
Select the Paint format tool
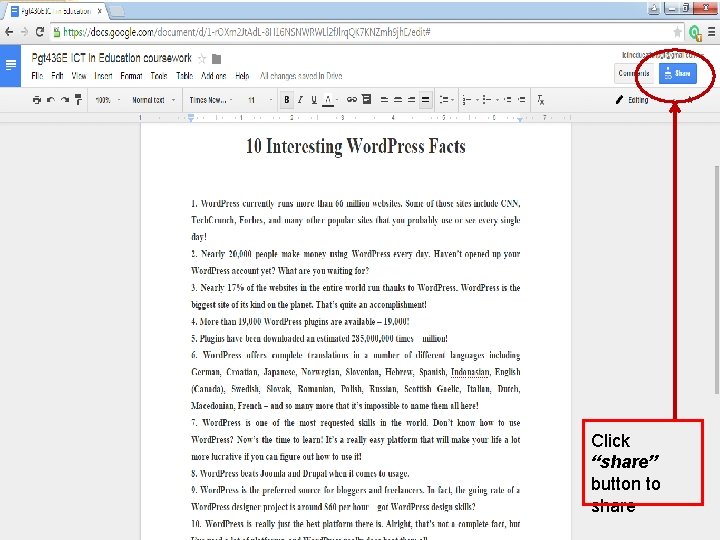click(x=79, y=99)
